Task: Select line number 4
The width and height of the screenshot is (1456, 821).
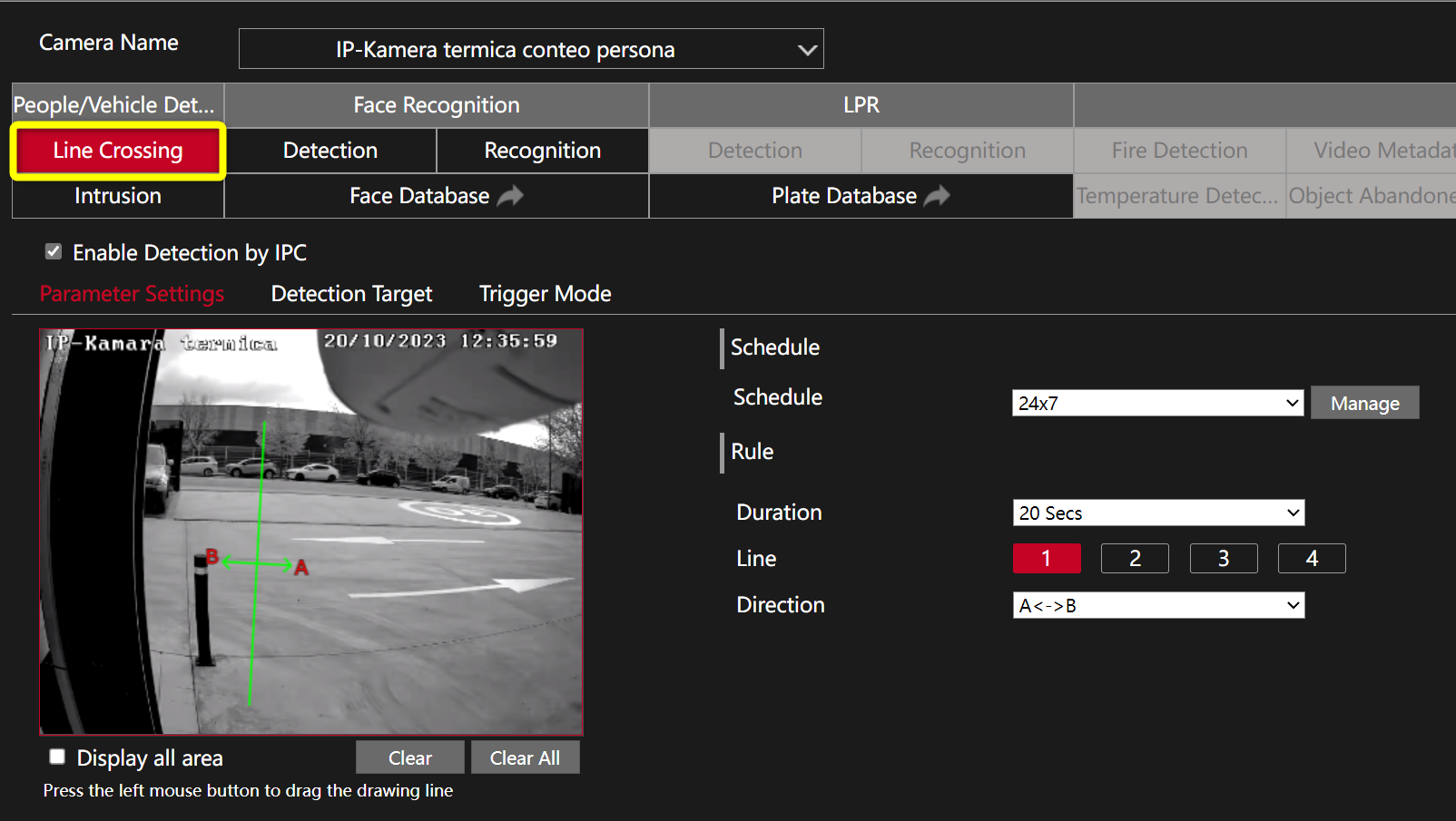Action: 1311,559
